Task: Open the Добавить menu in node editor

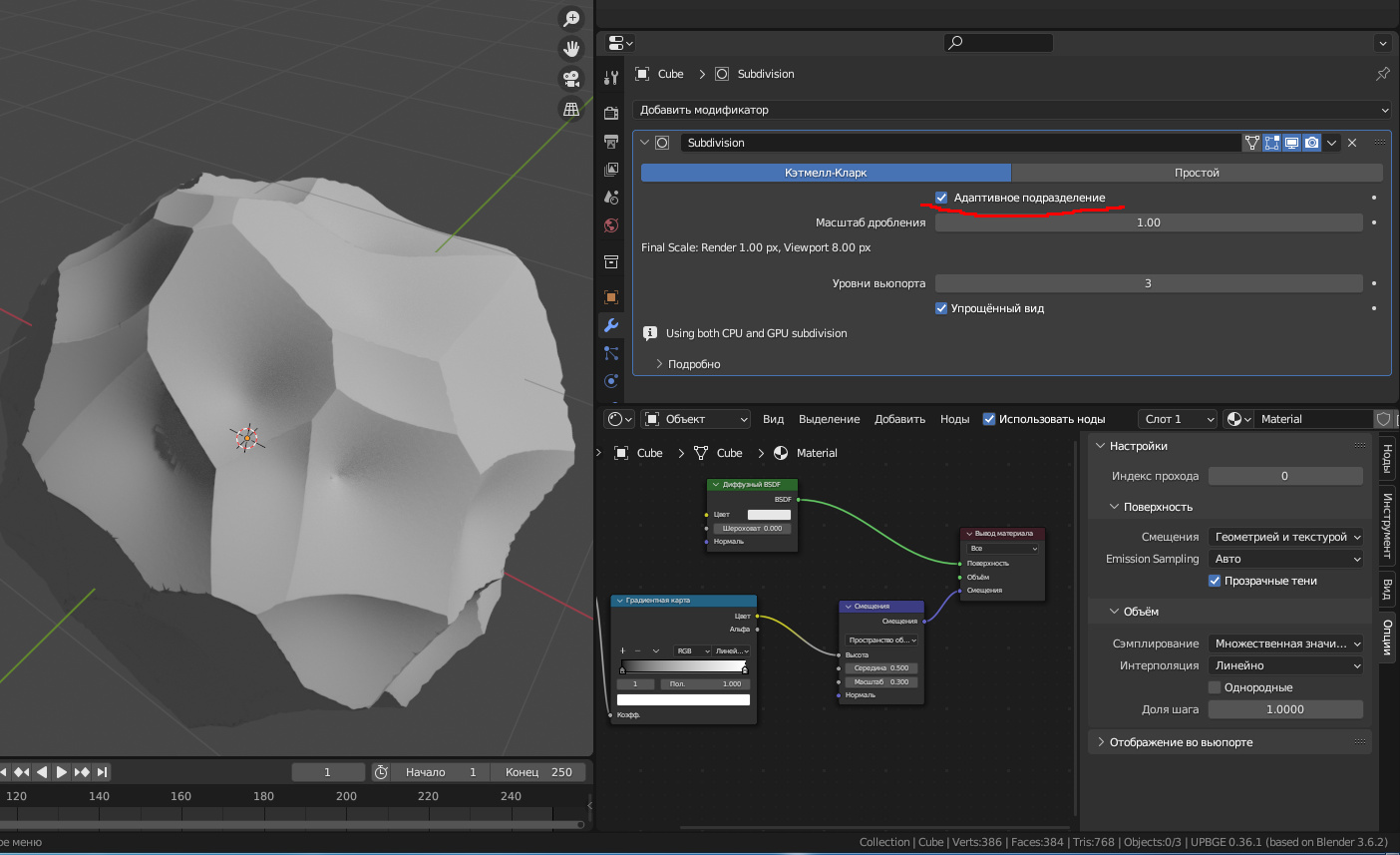Action: click(899, 419)
